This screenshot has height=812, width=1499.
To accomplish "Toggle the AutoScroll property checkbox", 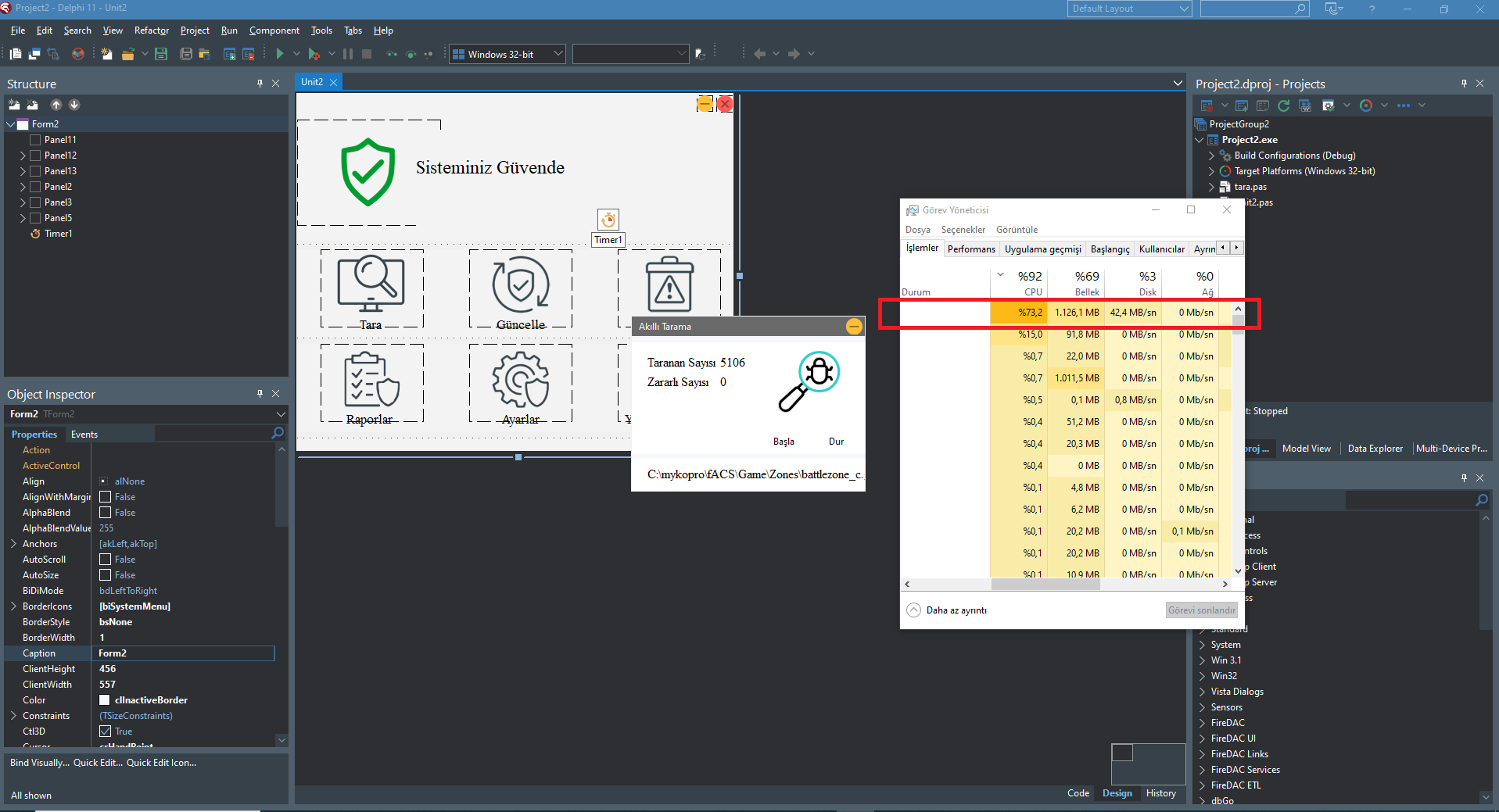I will pos(106,560).
